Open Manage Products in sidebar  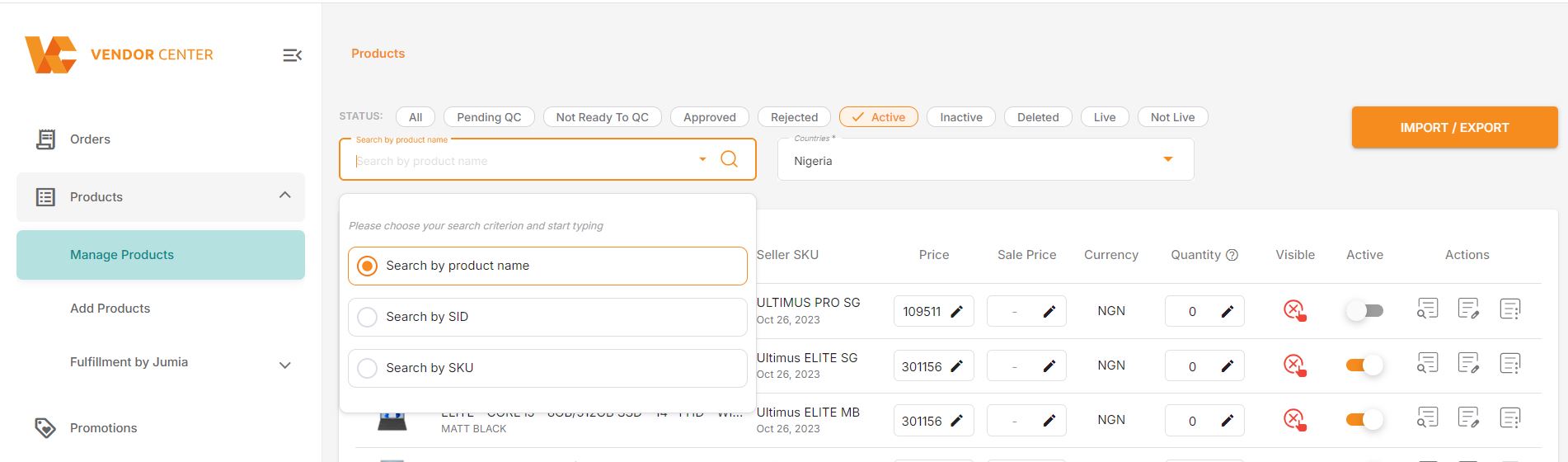[x=161, y=255]
